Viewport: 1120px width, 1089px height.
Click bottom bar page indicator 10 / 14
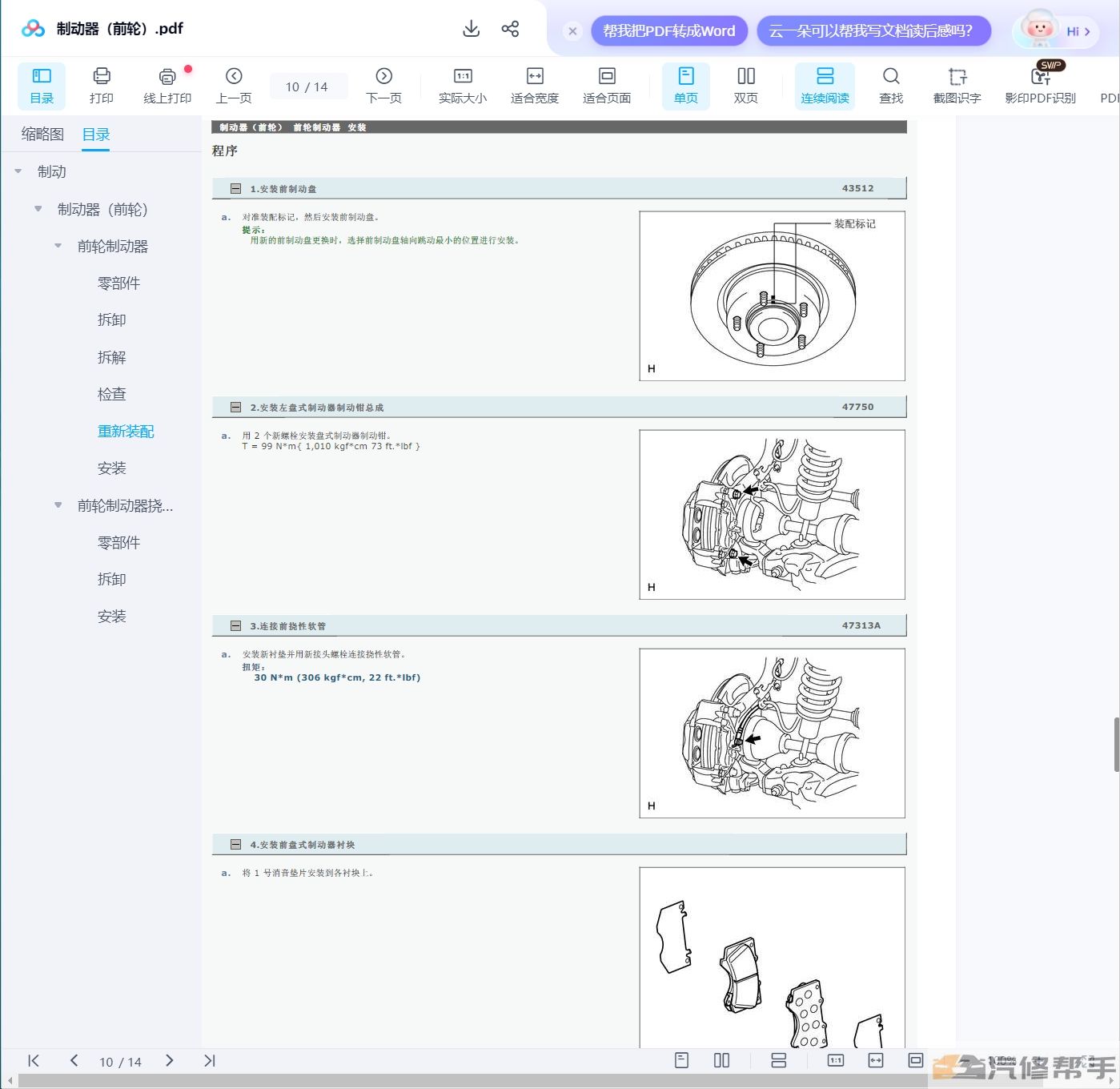(120, 1062)
